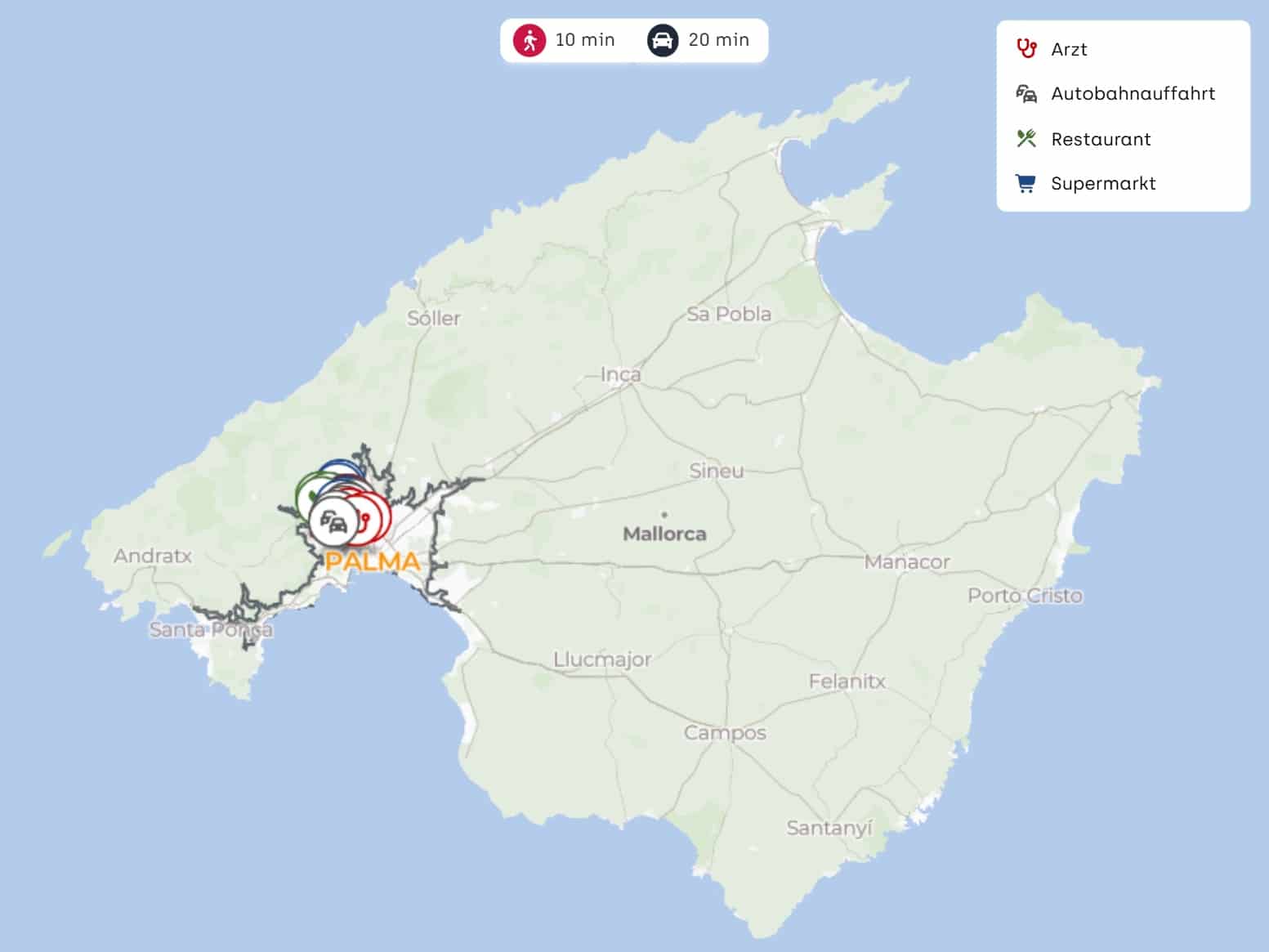Click the green fork-and-knife Restaurant icon
Image resolution: width=1269 pixels, height=952 pixels.
(x=1026, y=139)
